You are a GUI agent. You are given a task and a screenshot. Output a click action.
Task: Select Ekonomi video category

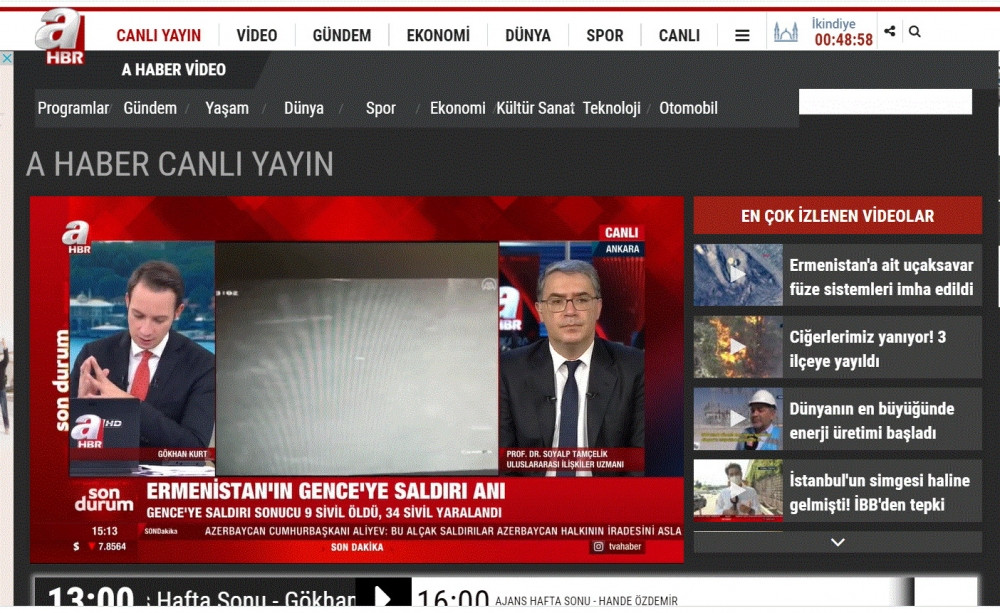[457, 108]
